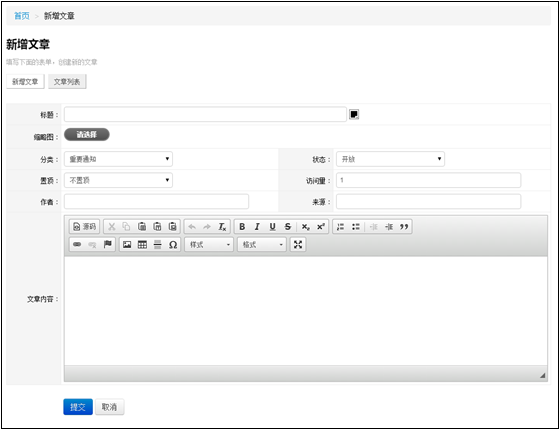Insert special character with Omega icon
This screenshot has width=560, height=430.
pyautogui.click(x=173, y=245)
